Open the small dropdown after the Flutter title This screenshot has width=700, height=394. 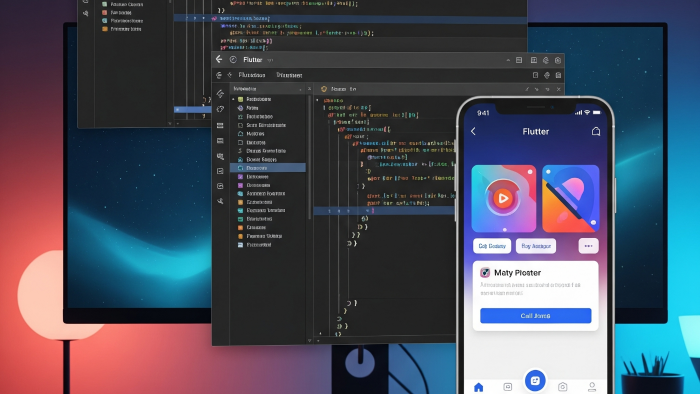[x=270, y=60]
